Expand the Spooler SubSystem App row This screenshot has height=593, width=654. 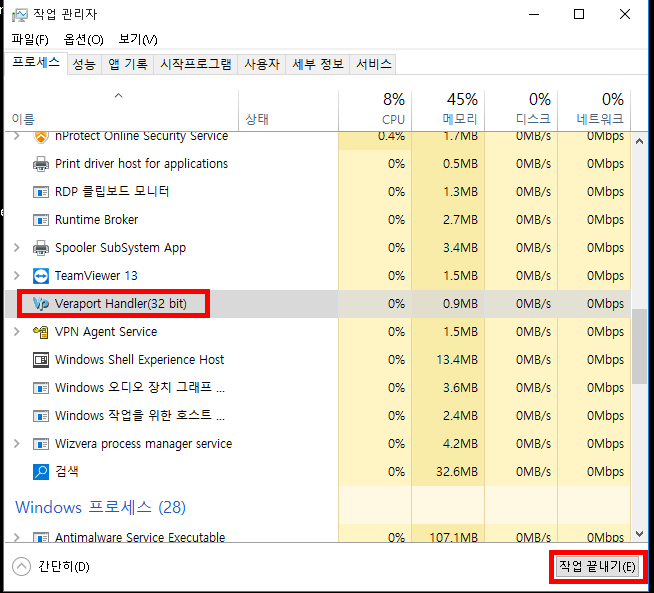pyautogui.click(x=17, y=248)
